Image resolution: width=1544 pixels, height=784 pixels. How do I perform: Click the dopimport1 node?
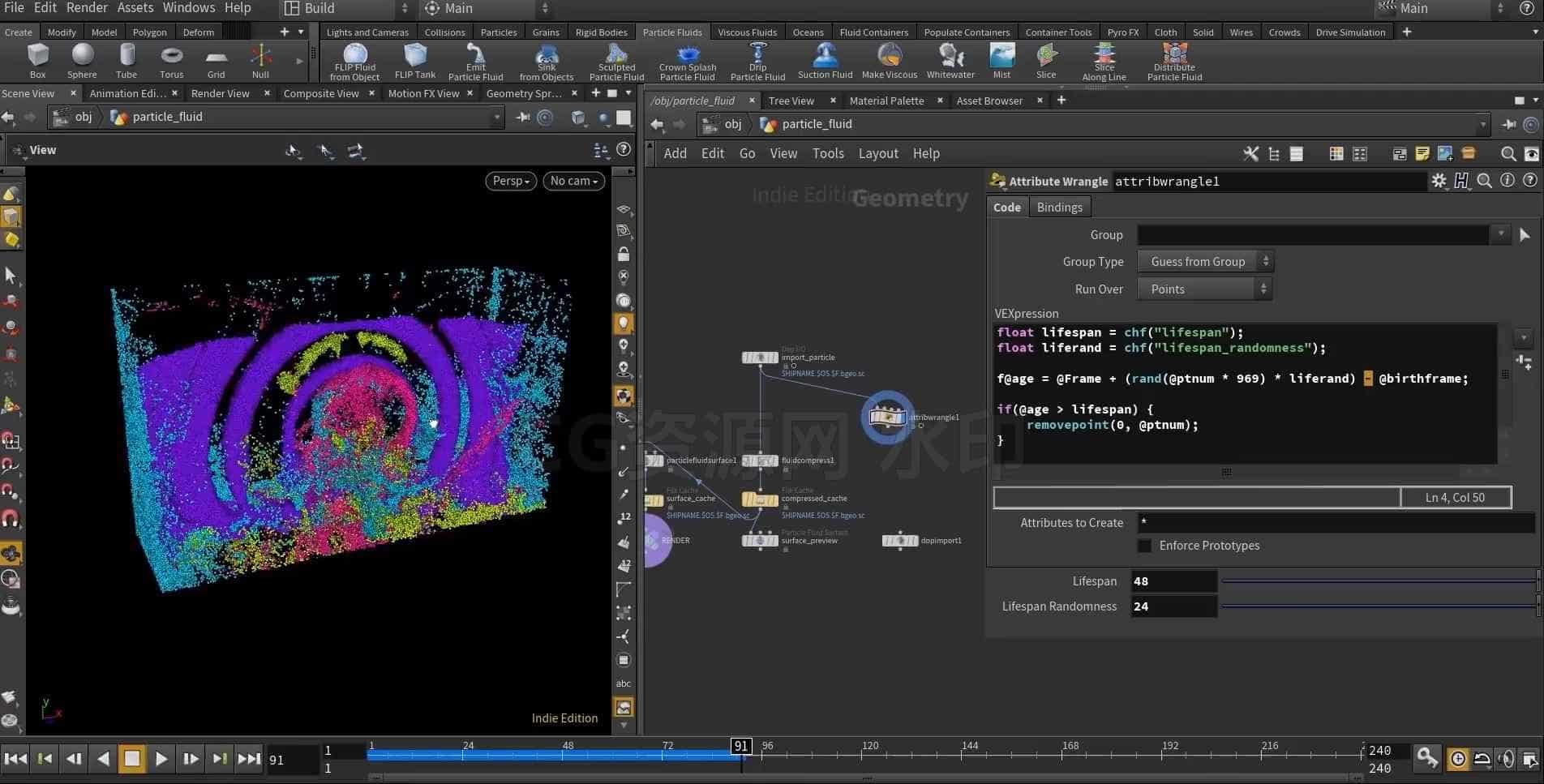click(900, 540)
